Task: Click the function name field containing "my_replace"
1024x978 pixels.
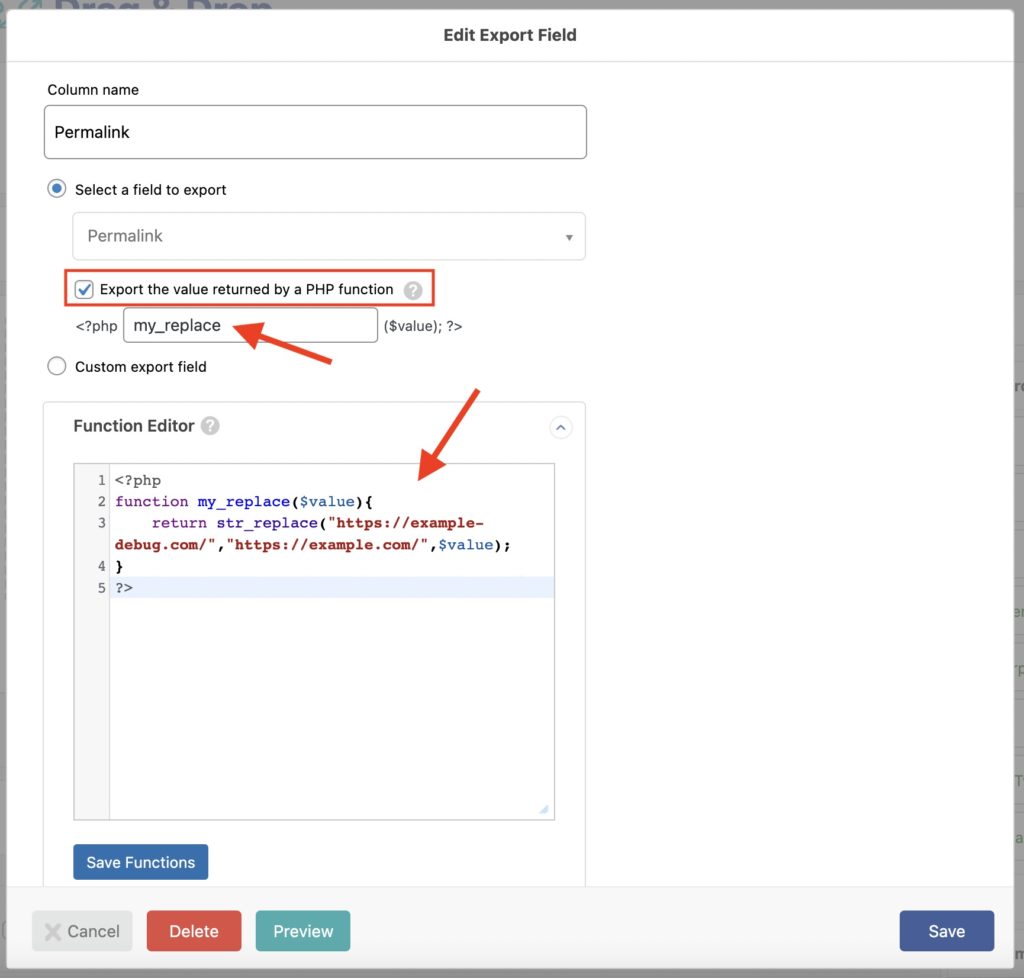Action: coord(250,325)
